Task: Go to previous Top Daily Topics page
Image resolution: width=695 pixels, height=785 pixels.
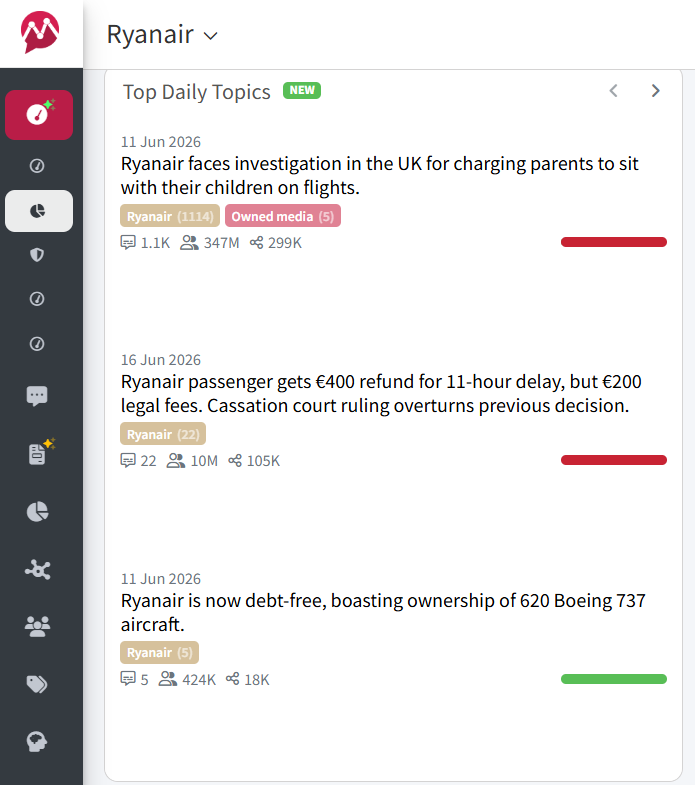Action: pyautogui.click(x=613, y=91)
